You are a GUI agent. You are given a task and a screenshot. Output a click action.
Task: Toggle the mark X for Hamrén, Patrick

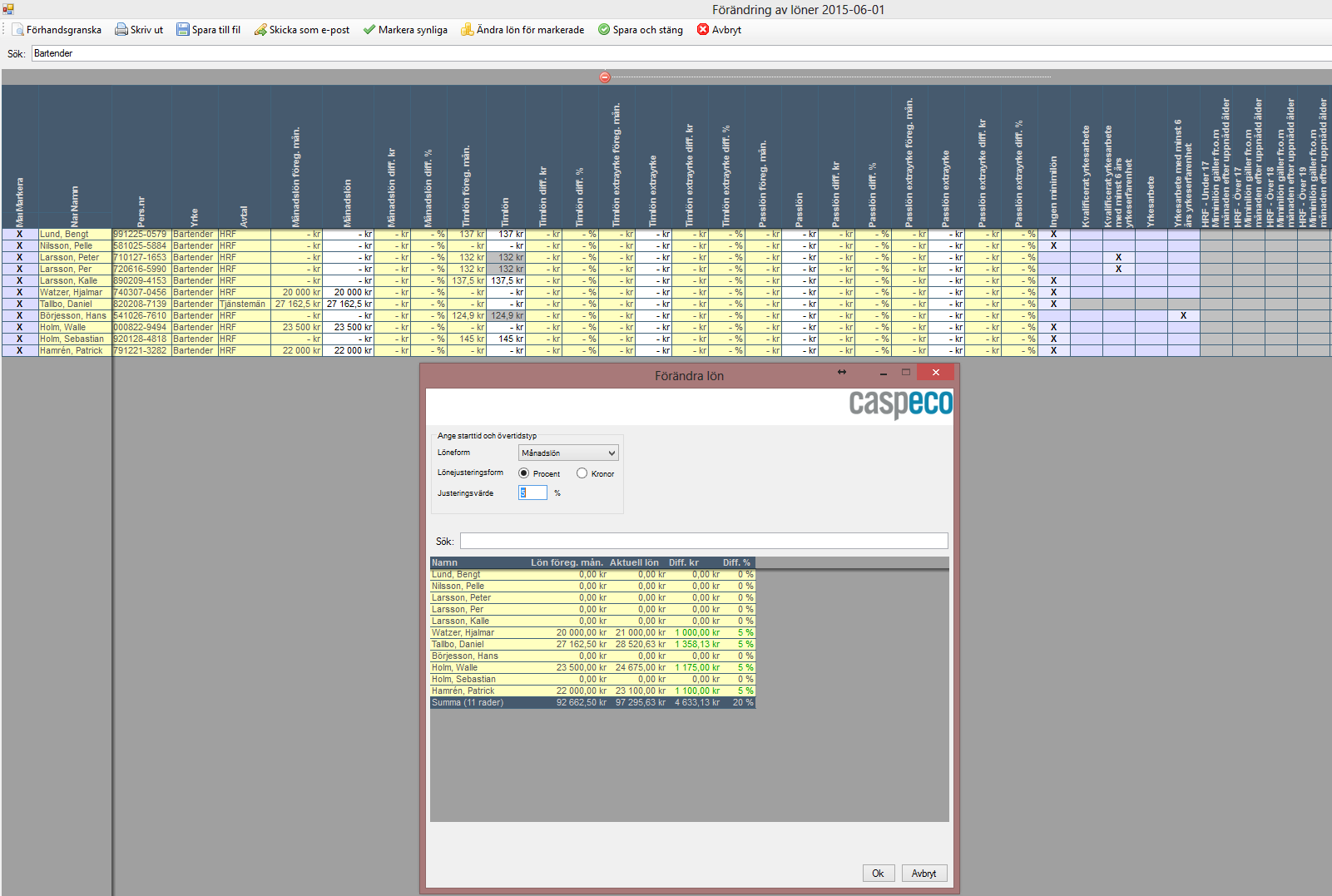(20, 351)
